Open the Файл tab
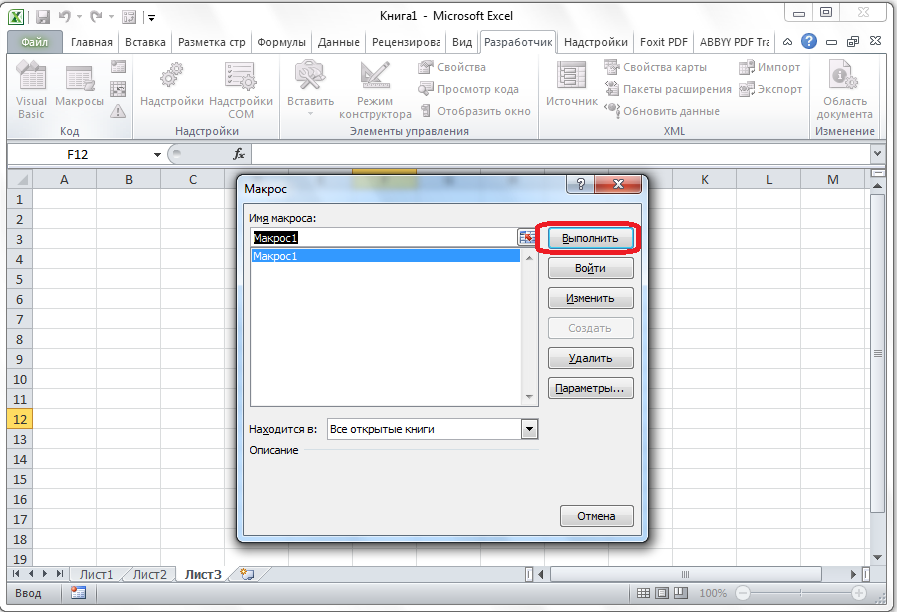Image resolution: width=897 pixels, height=612 pixels. tap(34, 42)
